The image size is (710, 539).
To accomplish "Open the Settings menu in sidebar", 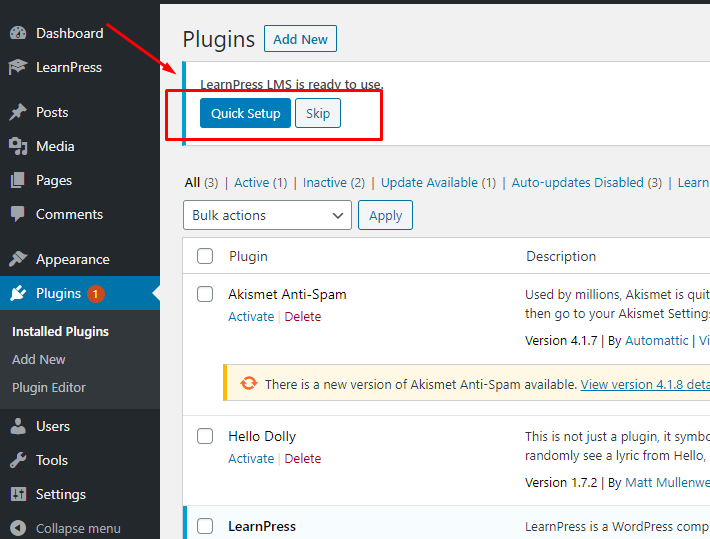I will pos(60,494).
